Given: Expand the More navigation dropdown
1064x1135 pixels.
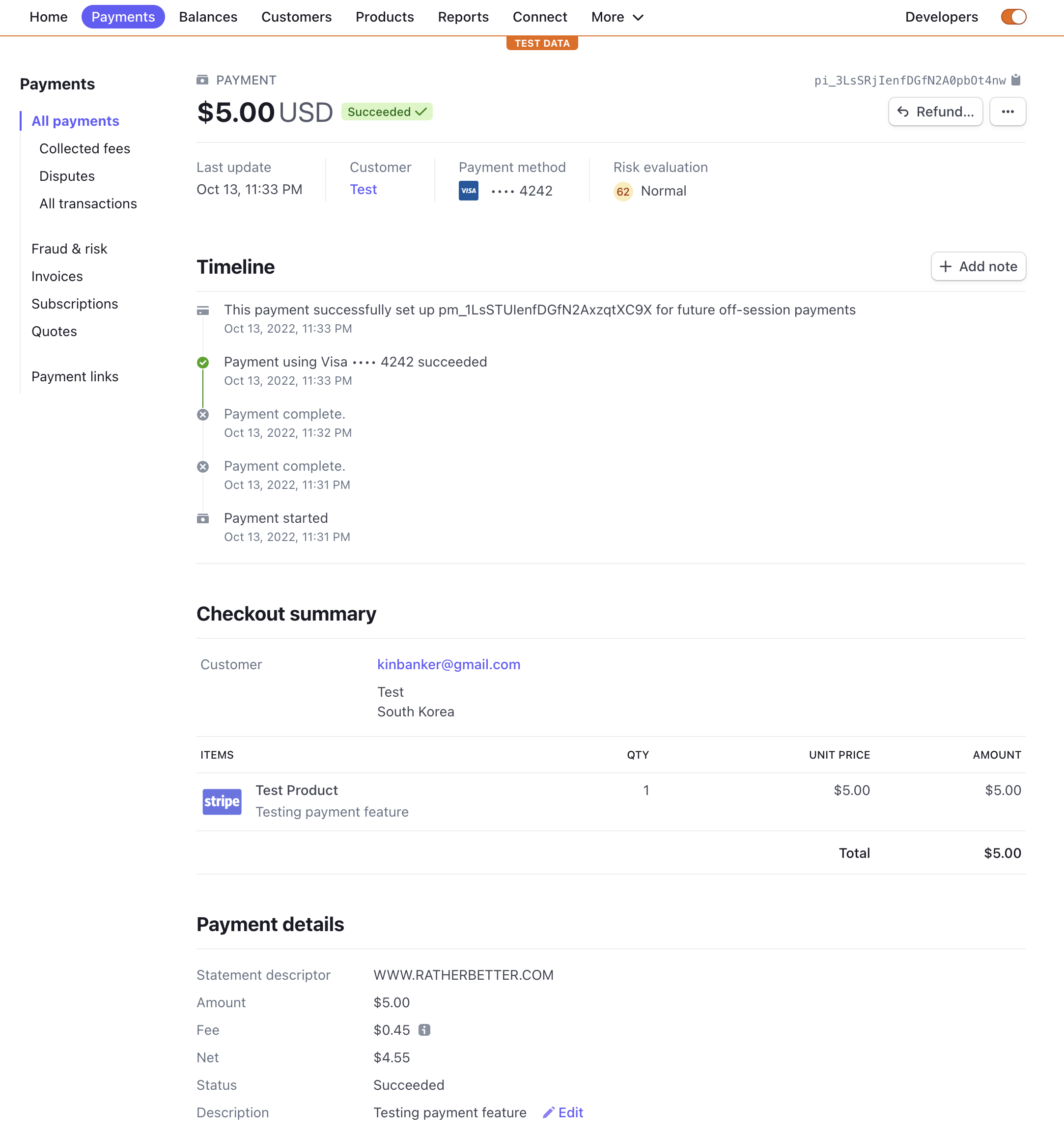Looking at the screenshot, I should click(x=617, y=17).
